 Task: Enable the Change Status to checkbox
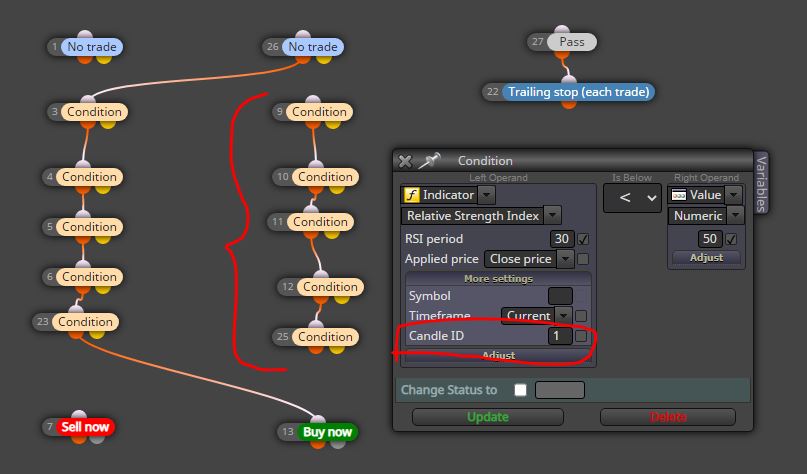(520, 390)
